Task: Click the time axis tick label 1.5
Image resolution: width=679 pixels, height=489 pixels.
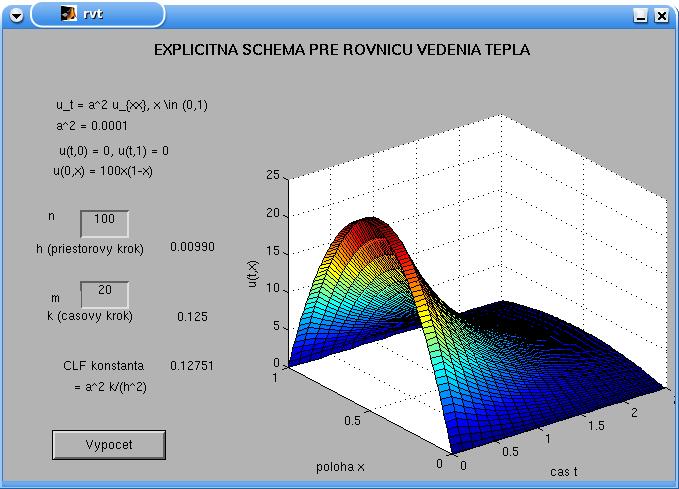Action: pyautogui.click(x=596, y=426)
